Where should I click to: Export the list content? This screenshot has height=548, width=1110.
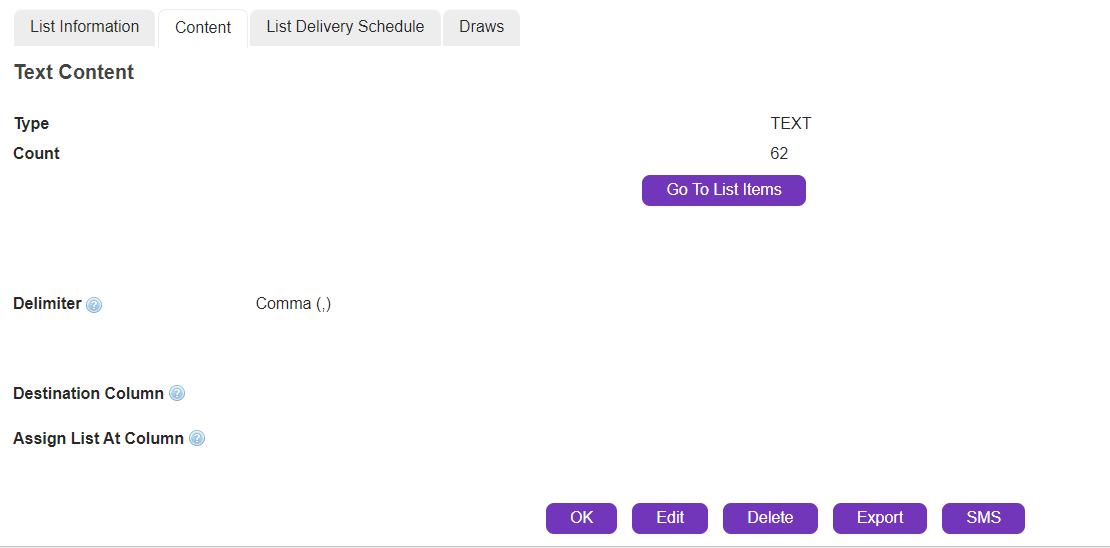pos(880,518)
